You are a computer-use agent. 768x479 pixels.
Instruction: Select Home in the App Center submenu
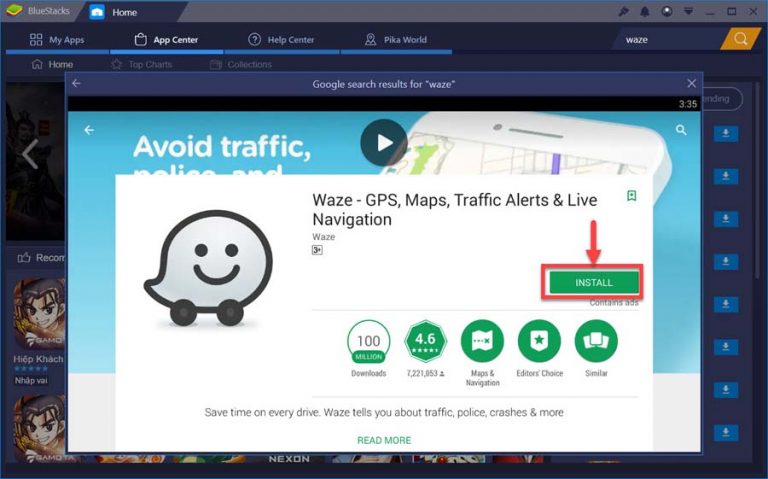point(52,64)
